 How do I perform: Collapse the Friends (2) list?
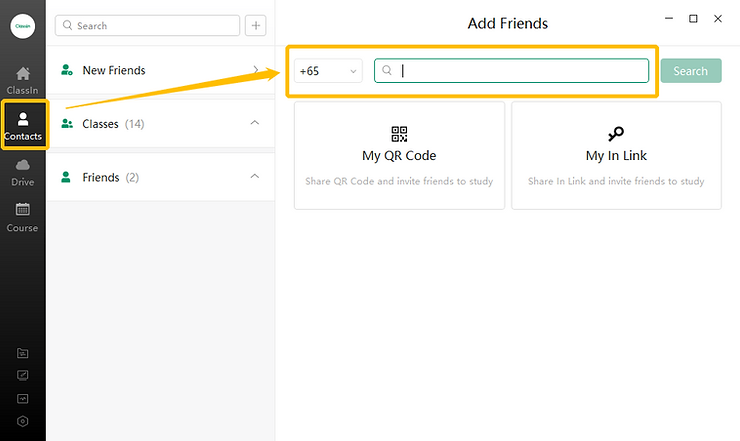(254, 177)
